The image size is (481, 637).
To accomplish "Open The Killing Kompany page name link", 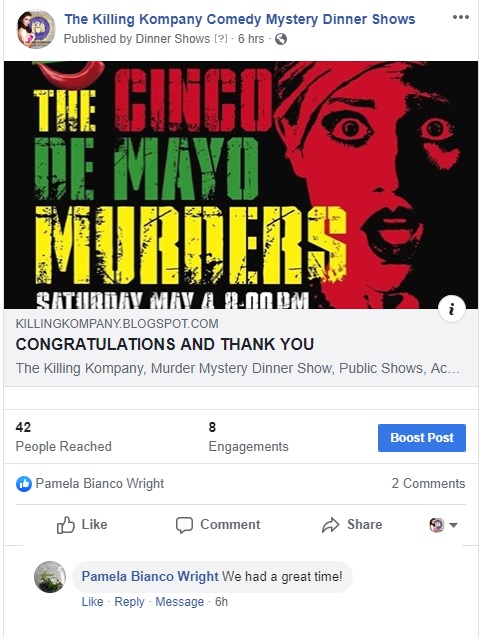I will 240,19.
